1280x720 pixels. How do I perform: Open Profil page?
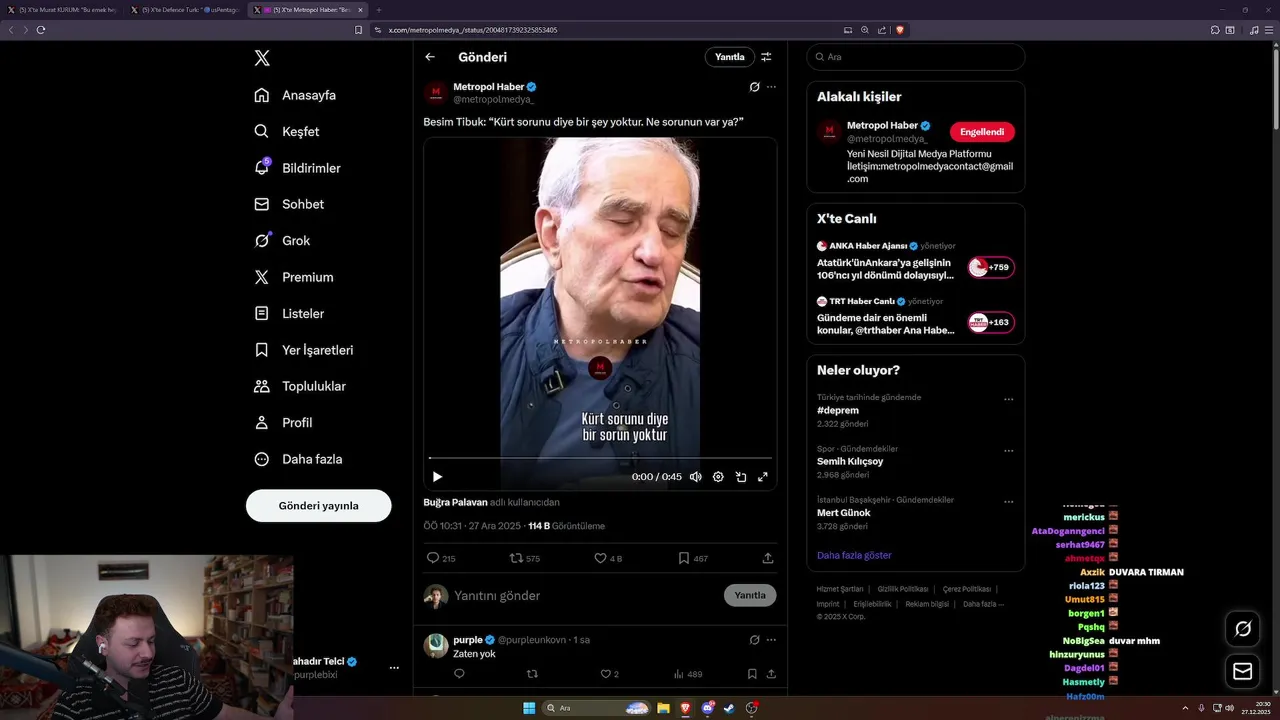[283, 422]
